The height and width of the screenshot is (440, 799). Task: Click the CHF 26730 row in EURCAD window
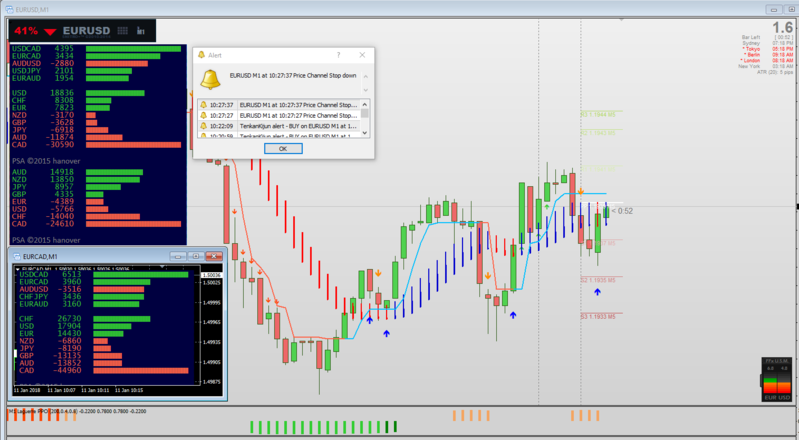85,319
